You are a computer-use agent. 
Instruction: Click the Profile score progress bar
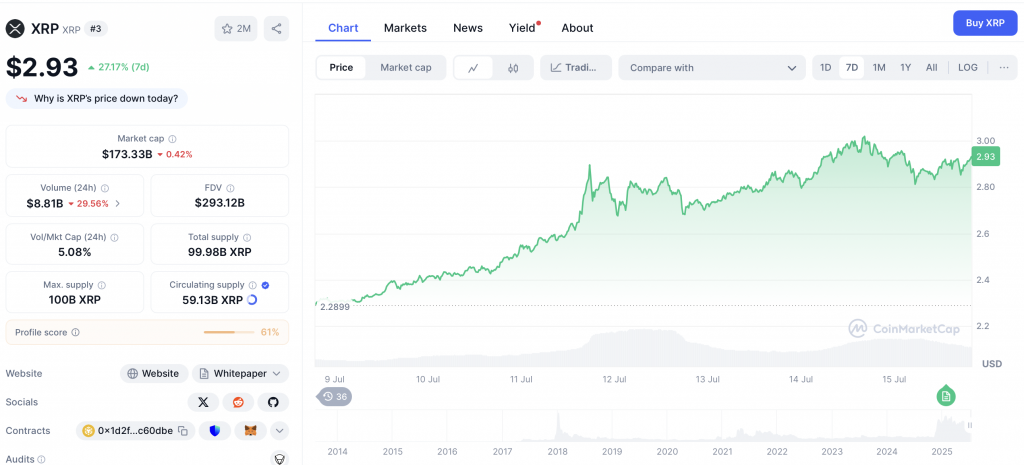[x=229, y=332]
